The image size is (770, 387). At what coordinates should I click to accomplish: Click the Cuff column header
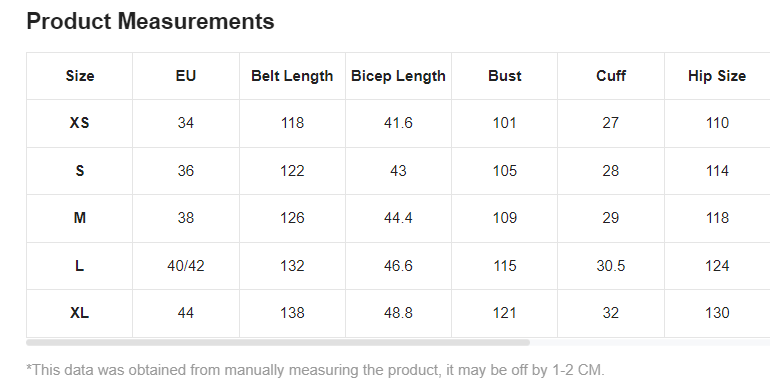pos(611,76)
